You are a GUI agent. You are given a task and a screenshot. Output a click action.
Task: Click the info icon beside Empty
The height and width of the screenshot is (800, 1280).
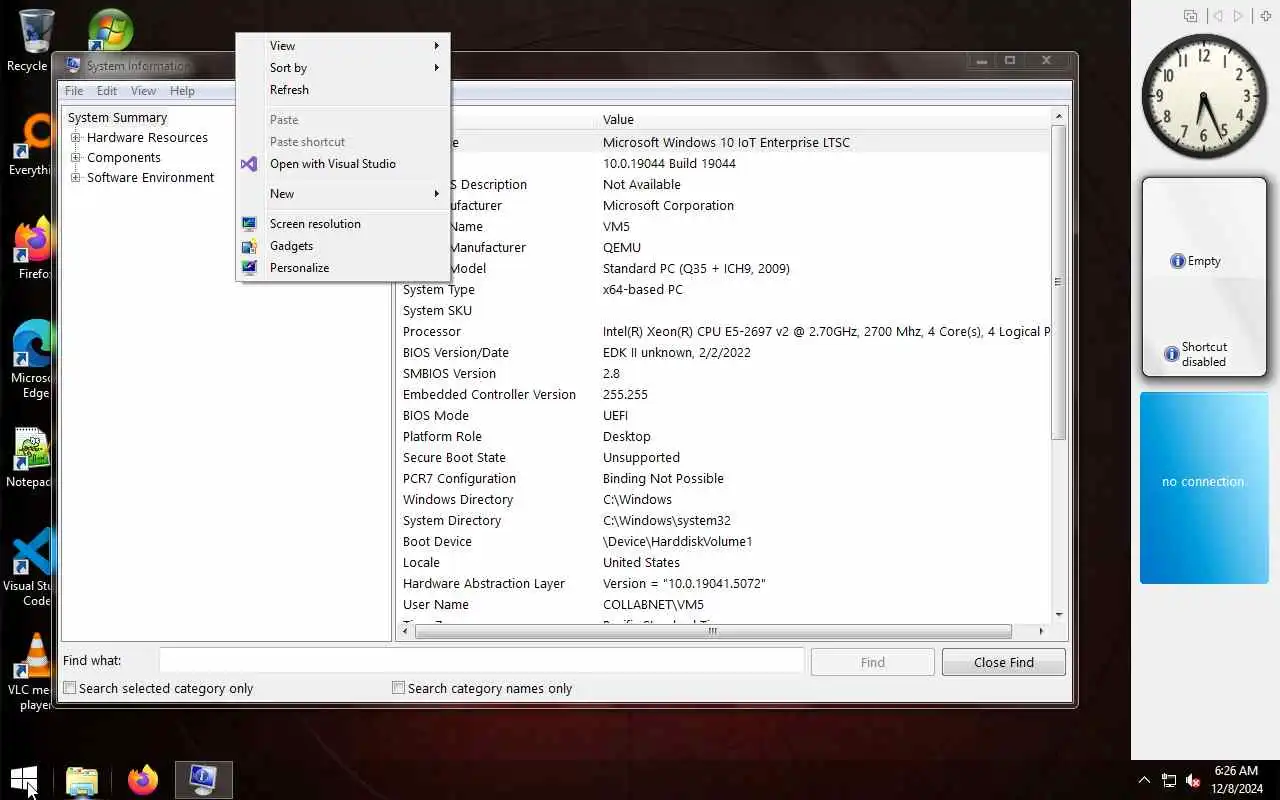[x=1177, y=261]
